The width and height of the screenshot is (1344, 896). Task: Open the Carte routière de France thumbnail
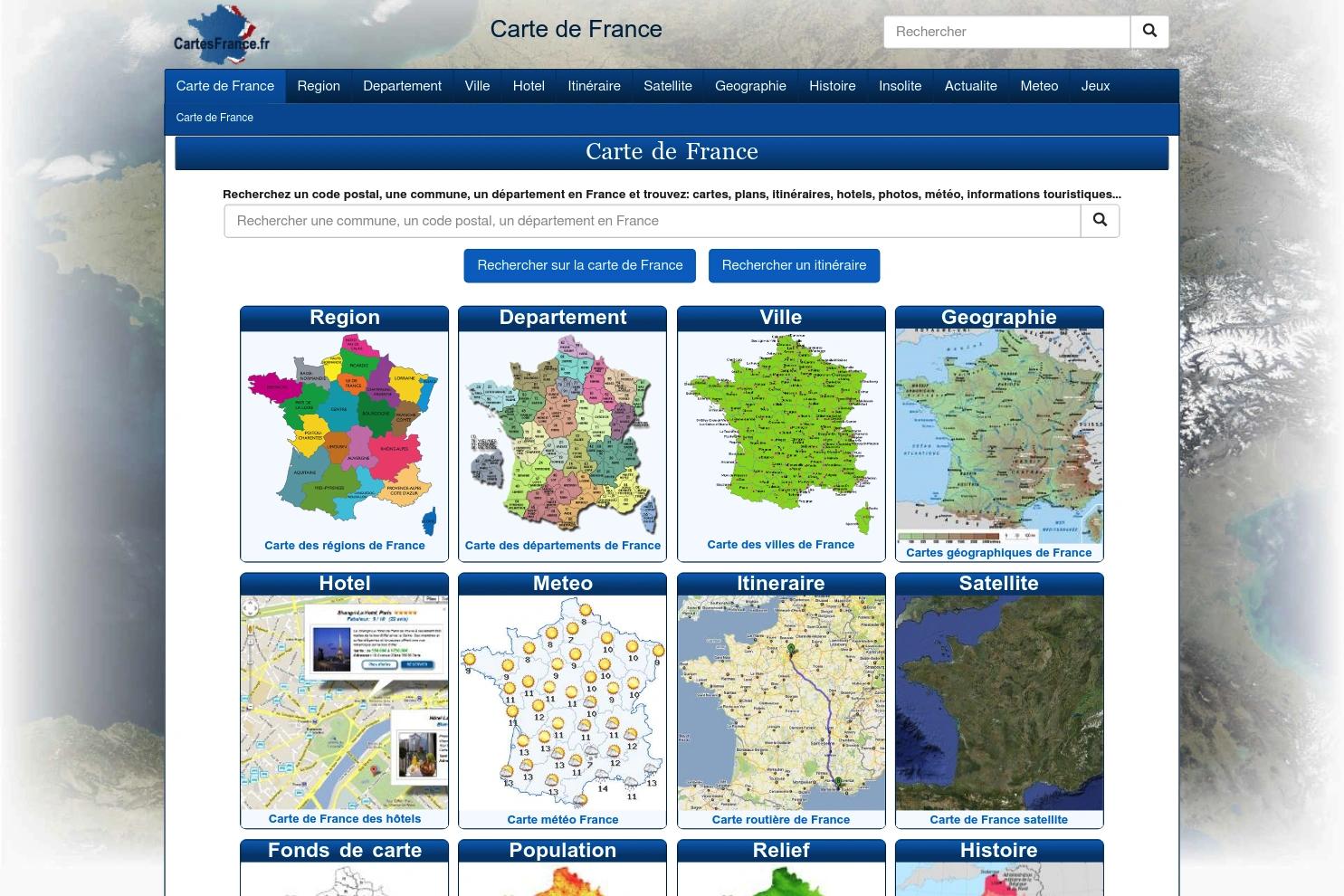point(780,700)
